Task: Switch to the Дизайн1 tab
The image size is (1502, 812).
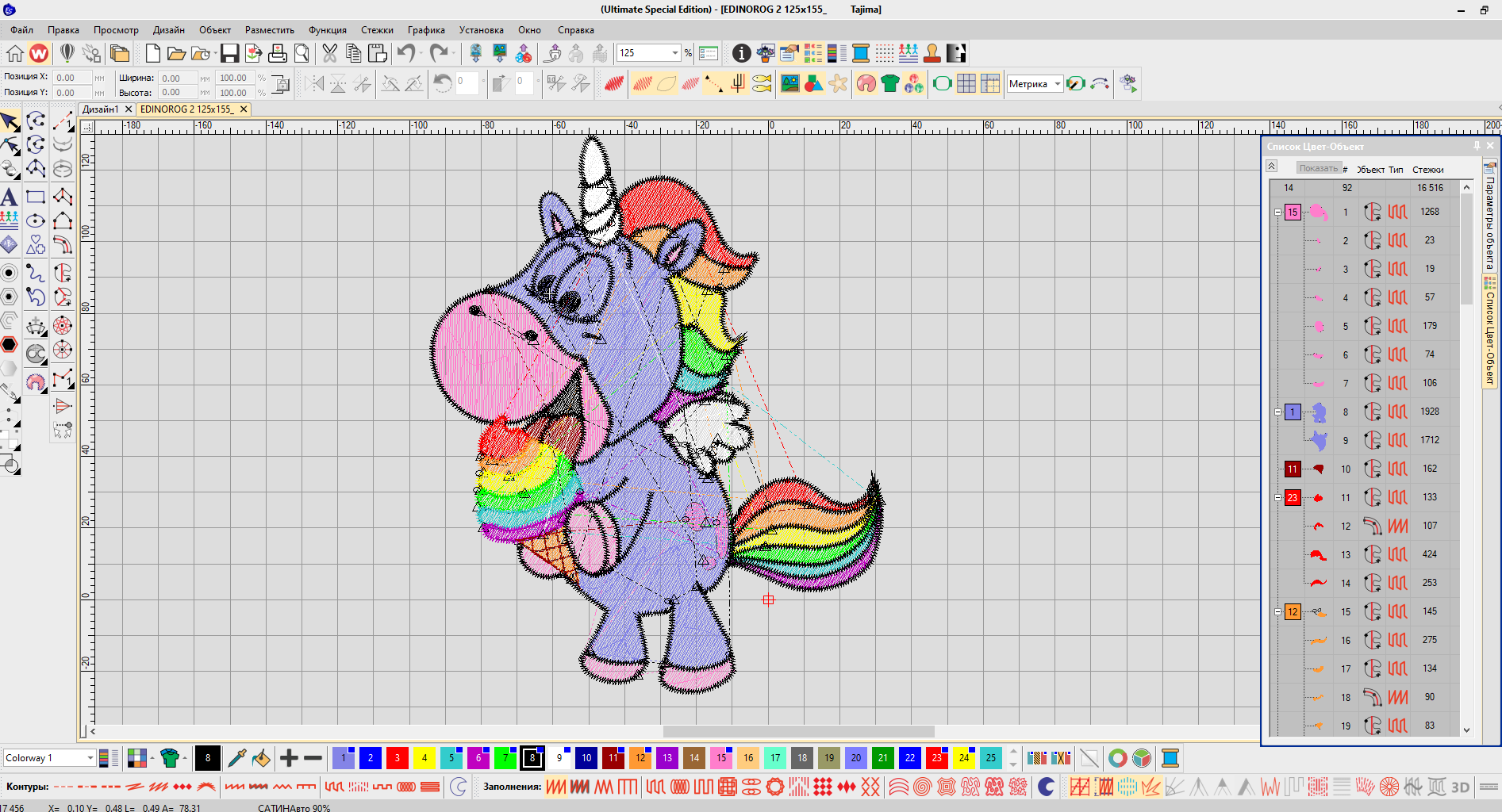Action: pos(101,109)
